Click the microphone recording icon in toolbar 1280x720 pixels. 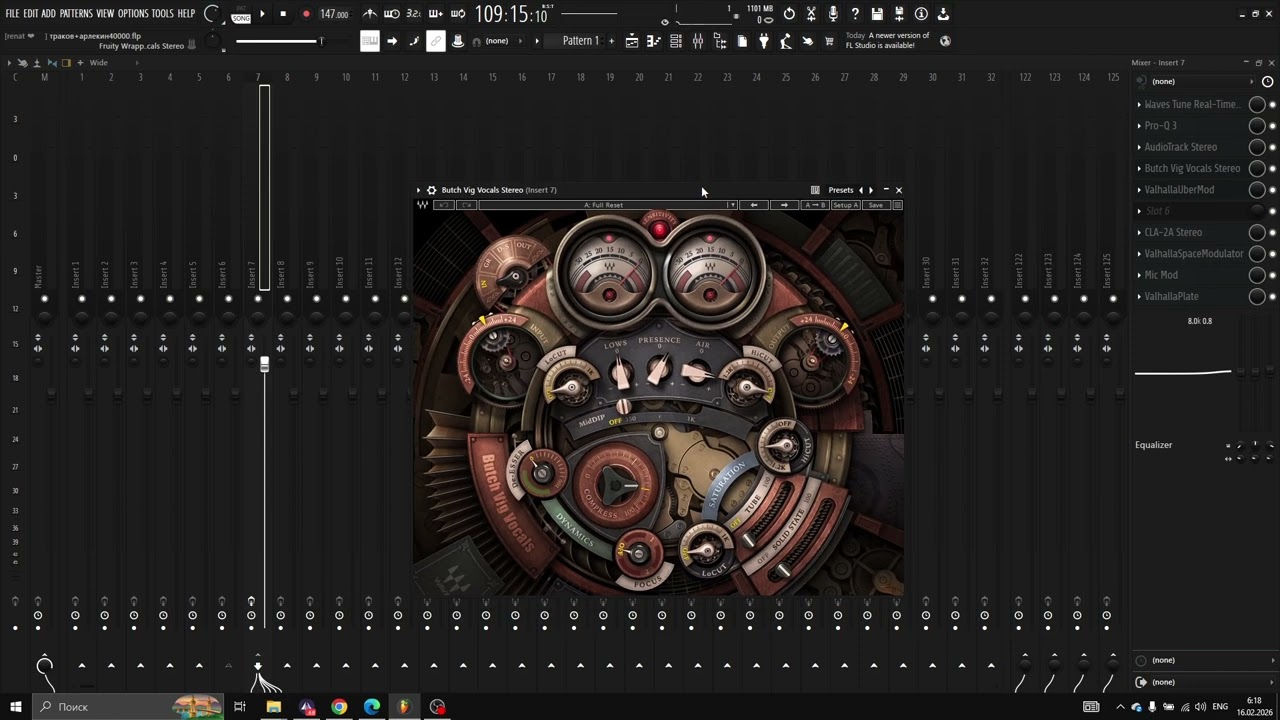(833, 14)
